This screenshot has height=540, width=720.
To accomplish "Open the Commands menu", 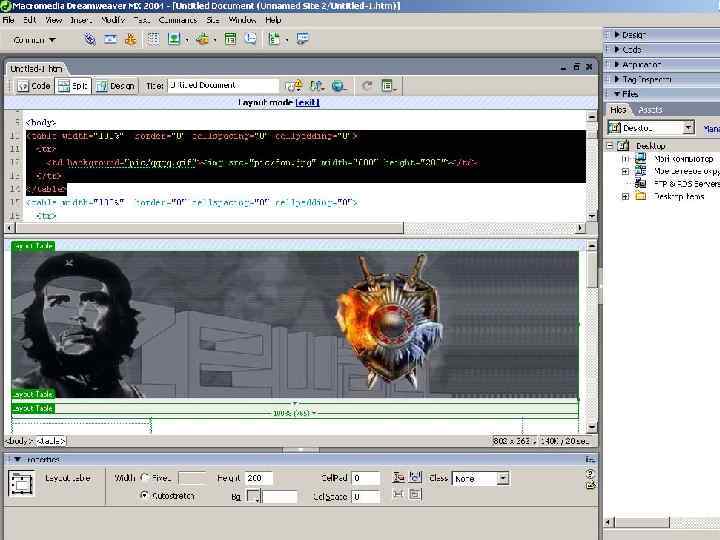I will (x=178, y=20).
